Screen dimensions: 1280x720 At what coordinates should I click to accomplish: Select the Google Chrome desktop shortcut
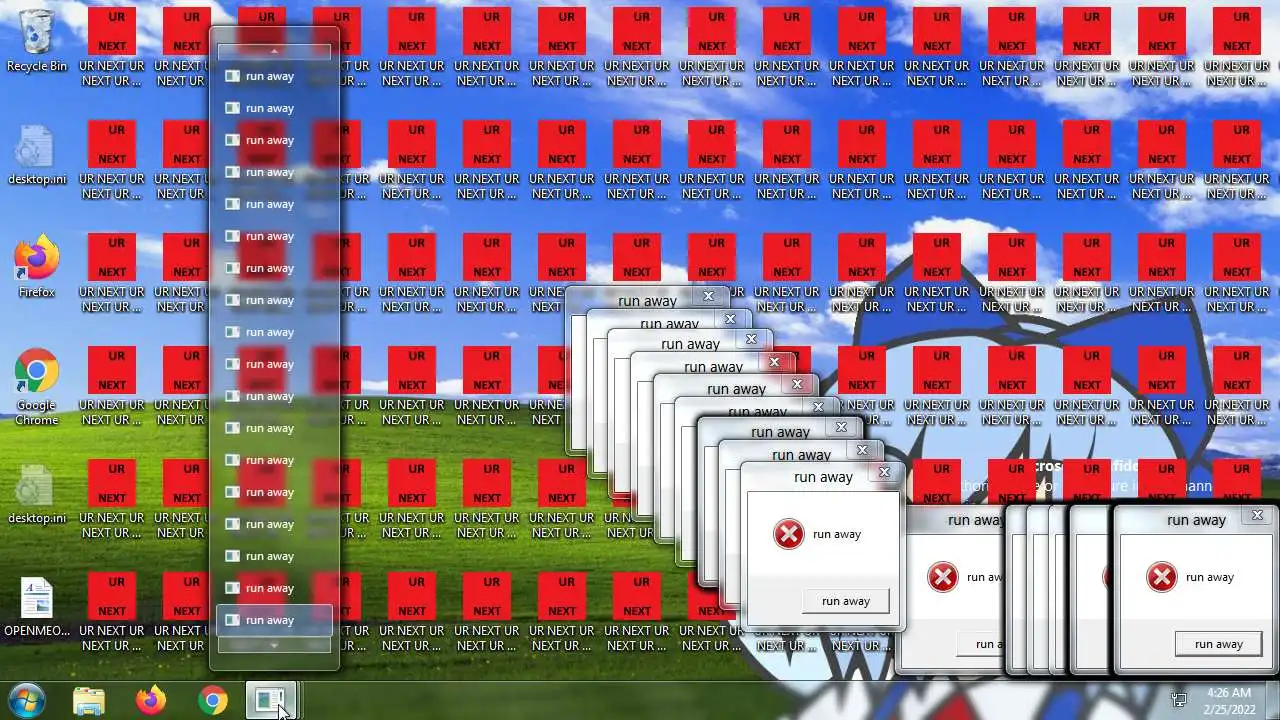37,387
